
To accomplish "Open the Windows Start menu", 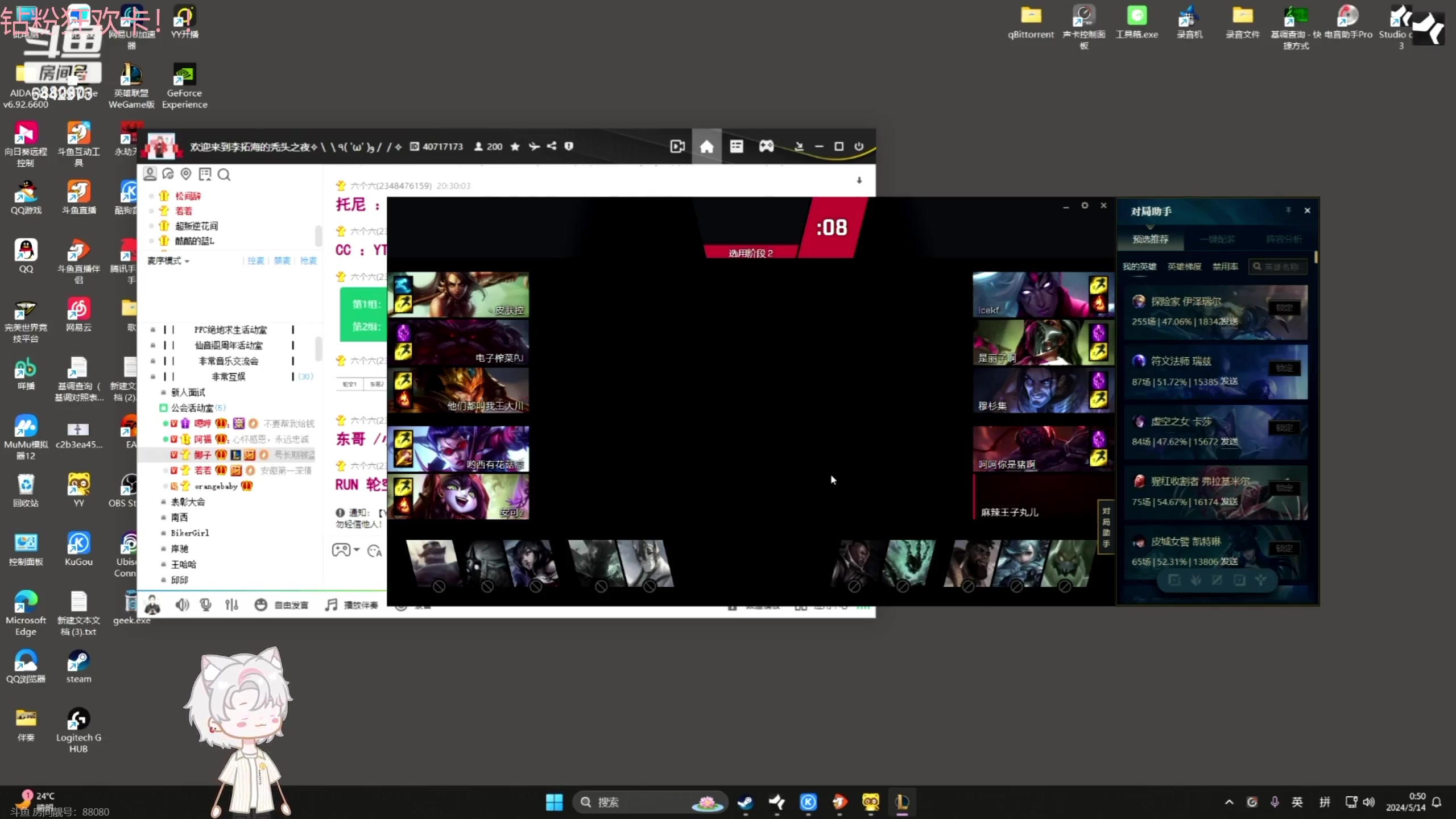I will click(554, 802).
